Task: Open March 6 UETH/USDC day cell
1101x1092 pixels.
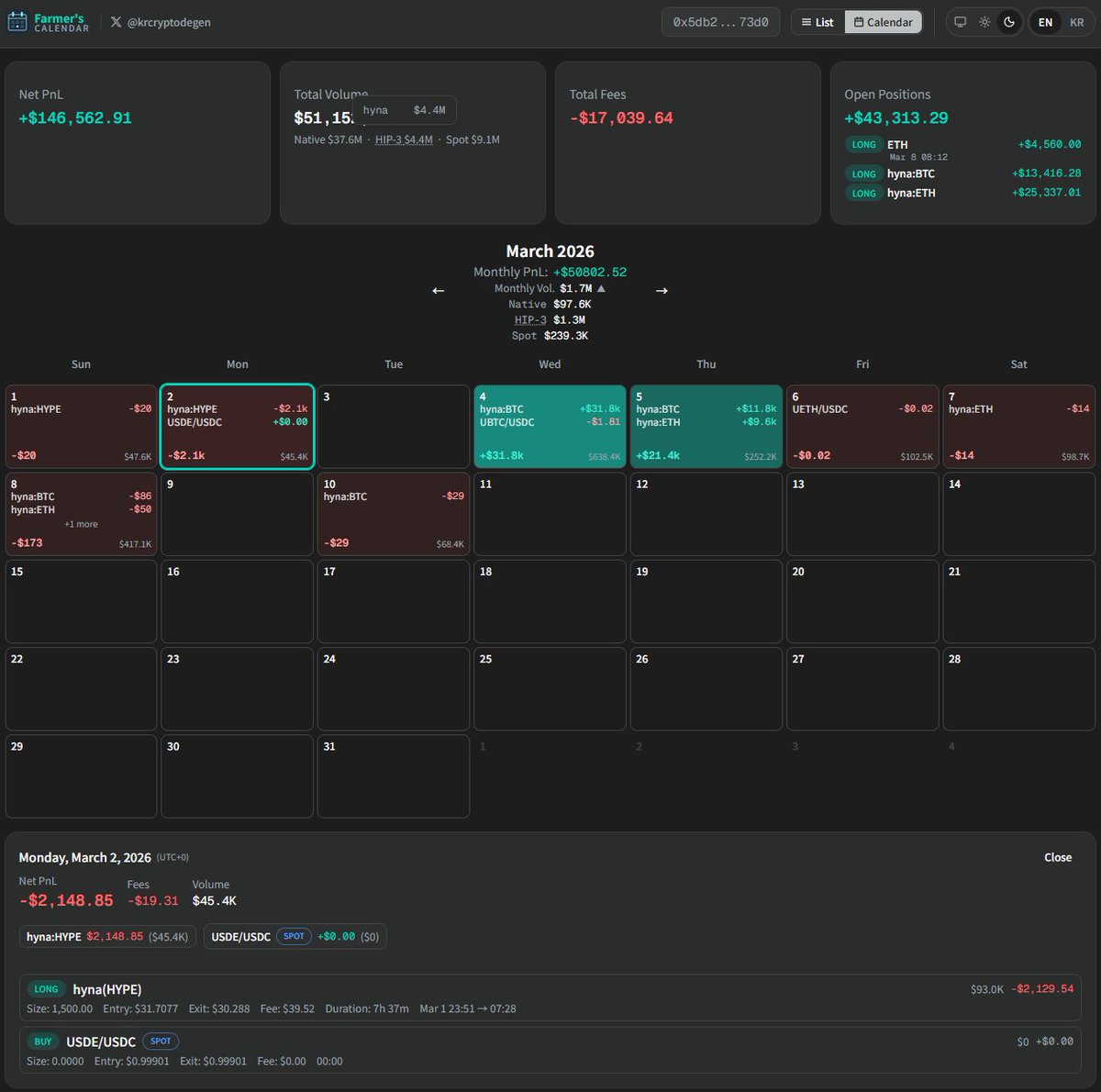Action: 862,427
